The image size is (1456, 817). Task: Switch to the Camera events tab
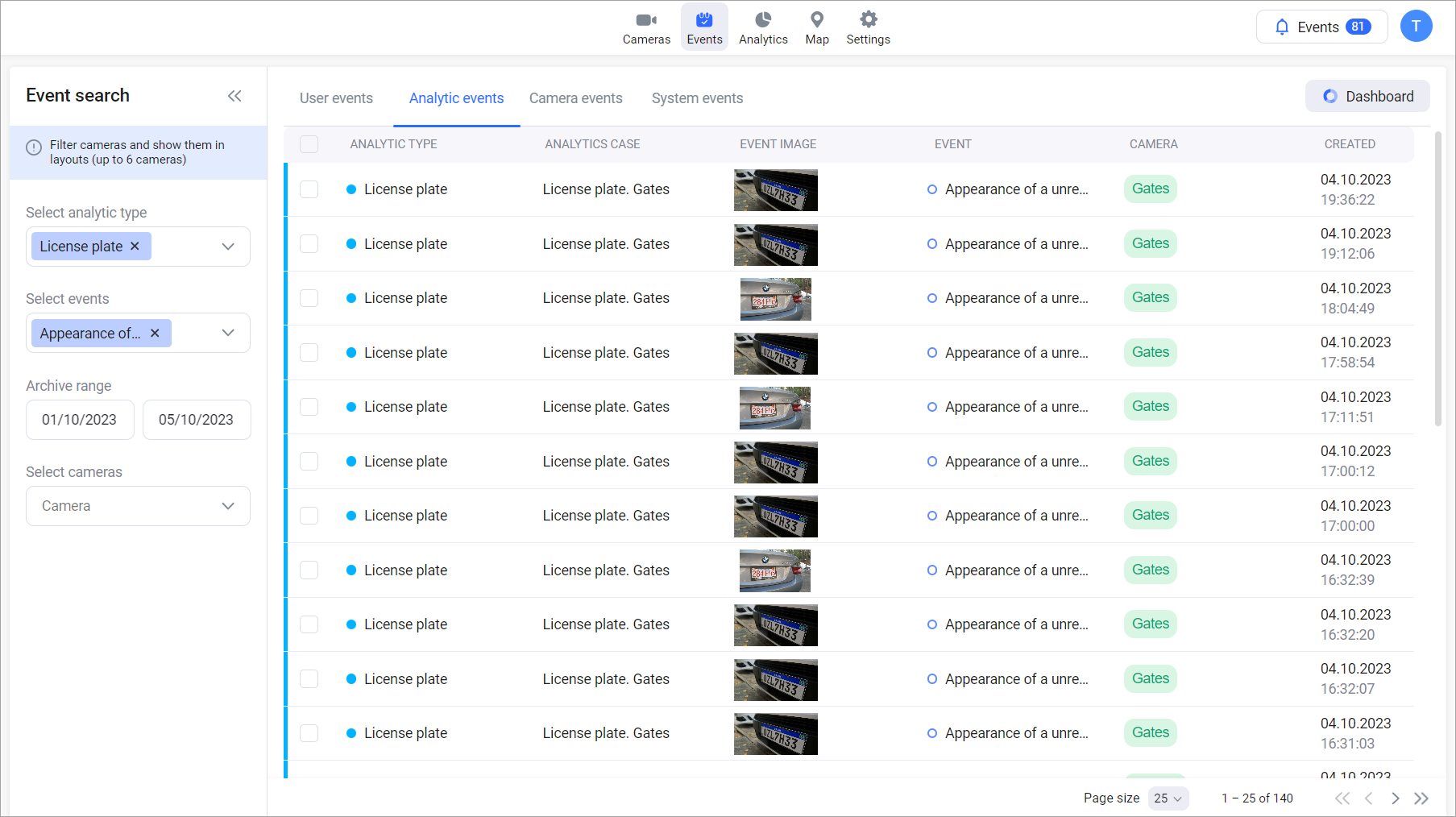click(575, 98)
